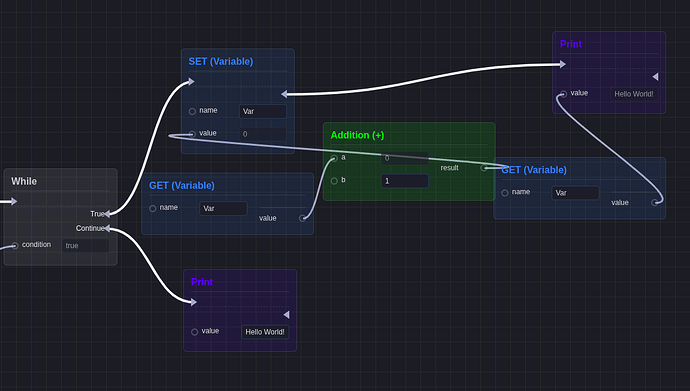The width and height of the screenshot is (690, 391).
Task: Click the b field showing 1 in Addition
Action: [405, 181]
